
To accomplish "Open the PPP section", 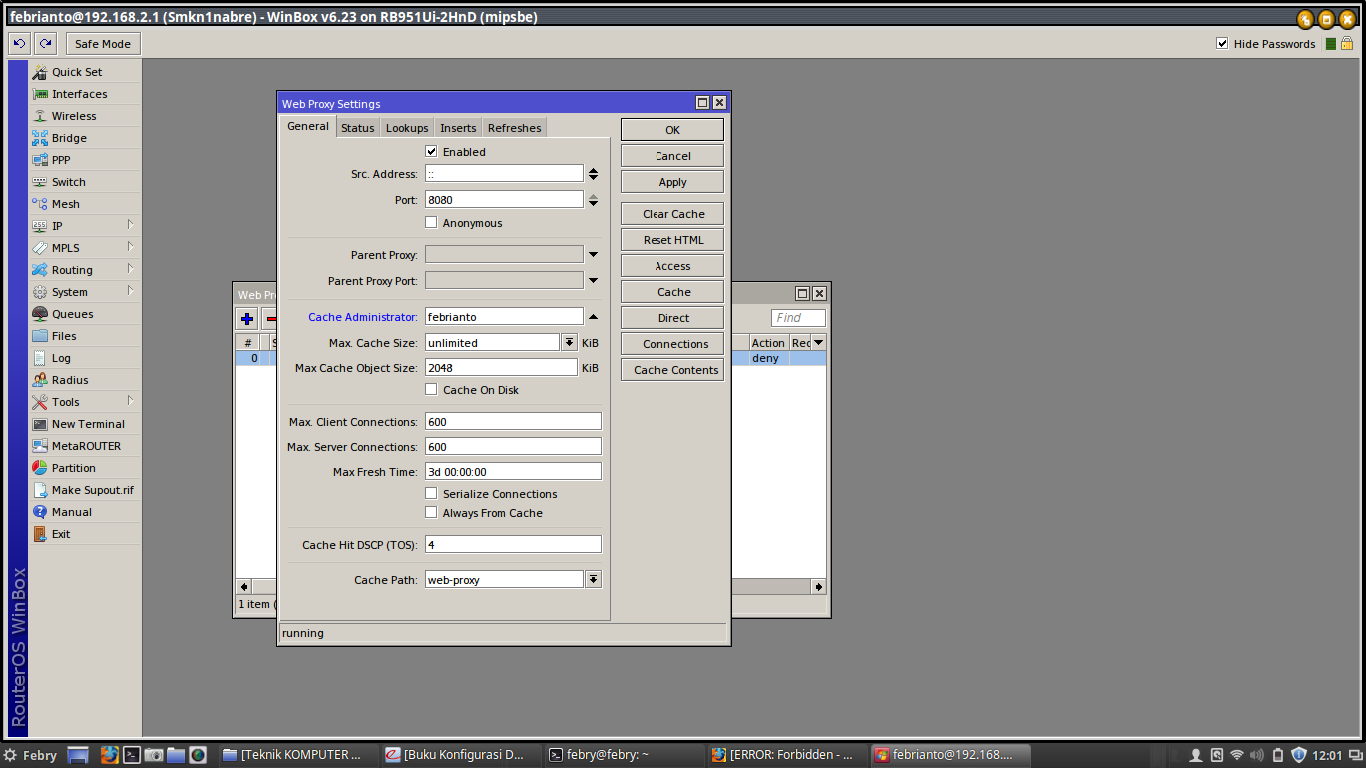I will pos(61,160).
